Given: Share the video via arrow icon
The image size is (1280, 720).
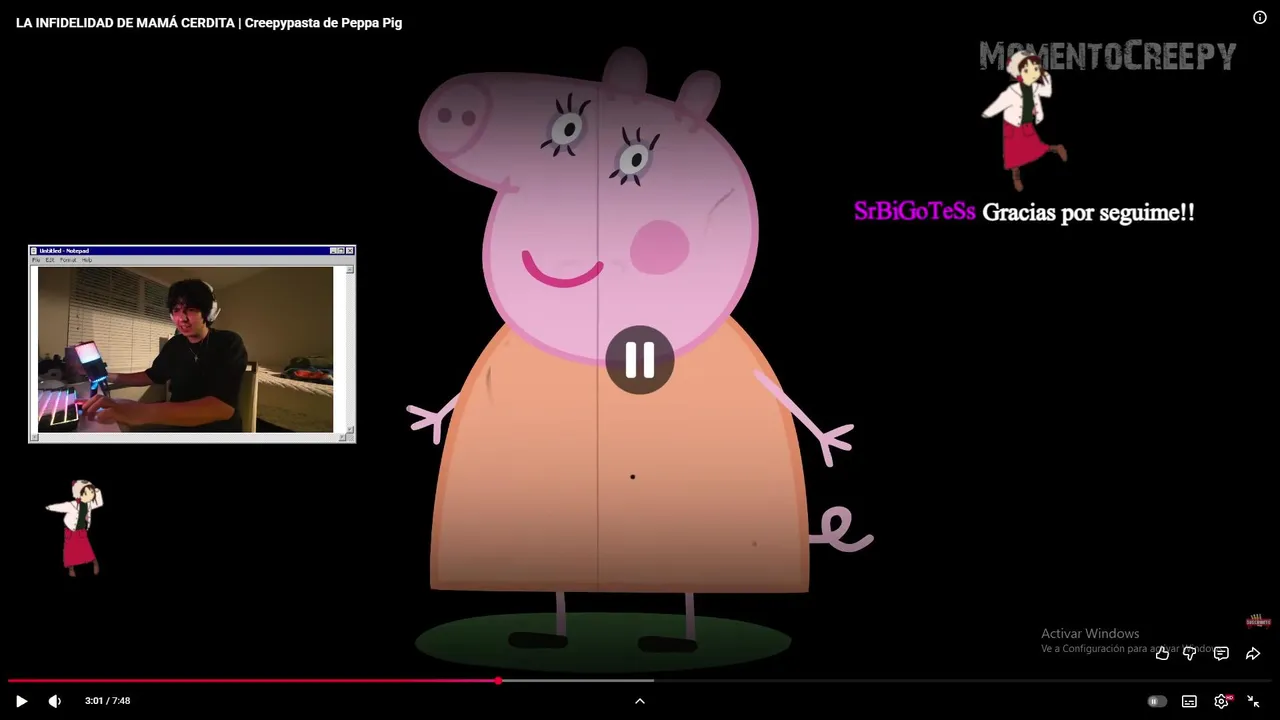Looking at the screenshot, I should click(x=1252, y=654).
